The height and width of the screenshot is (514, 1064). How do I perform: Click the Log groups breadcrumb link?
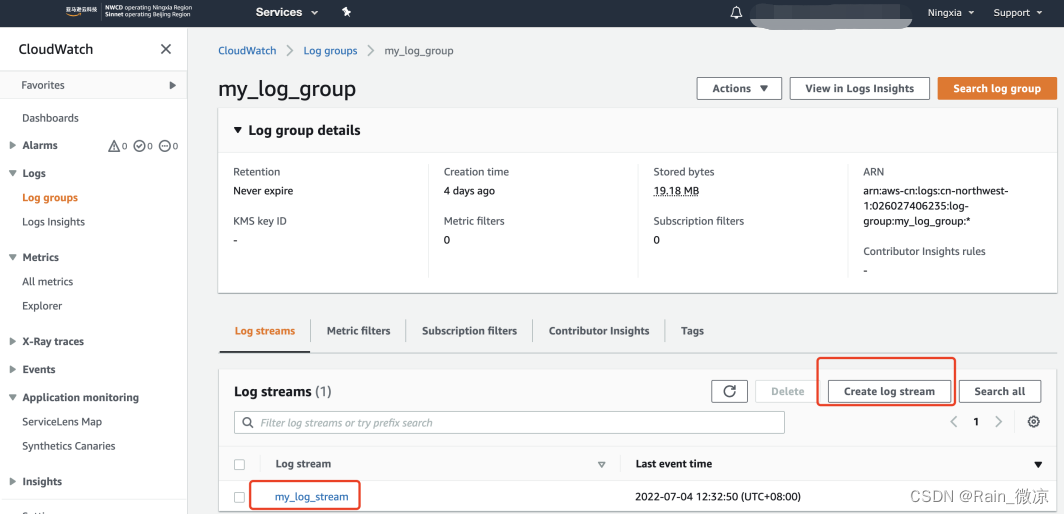(x=330, y=51)
